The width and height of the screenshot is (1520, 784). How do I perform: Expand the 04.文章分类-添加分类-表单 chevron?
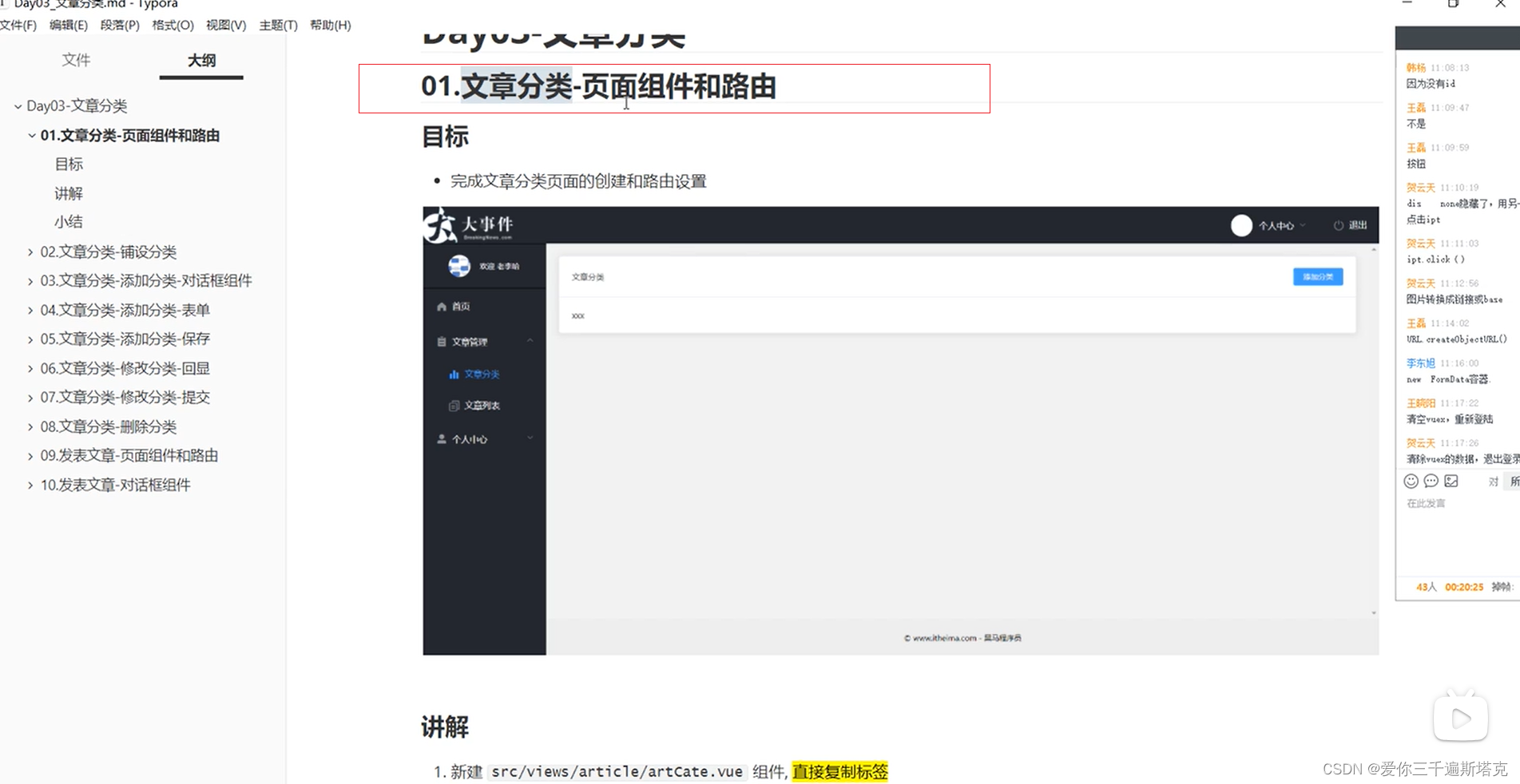(x=30, y=311)
